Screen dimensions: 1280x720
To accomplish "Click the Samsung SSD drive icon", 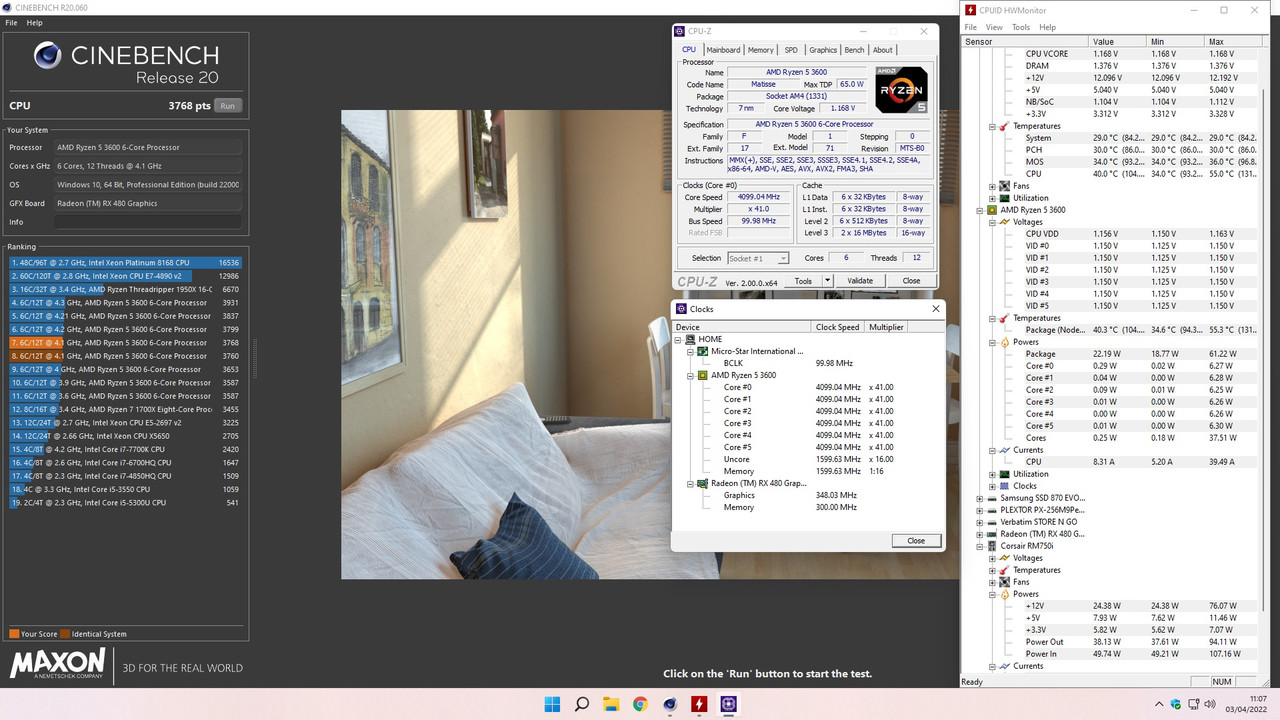I will [x=992, y=498].
